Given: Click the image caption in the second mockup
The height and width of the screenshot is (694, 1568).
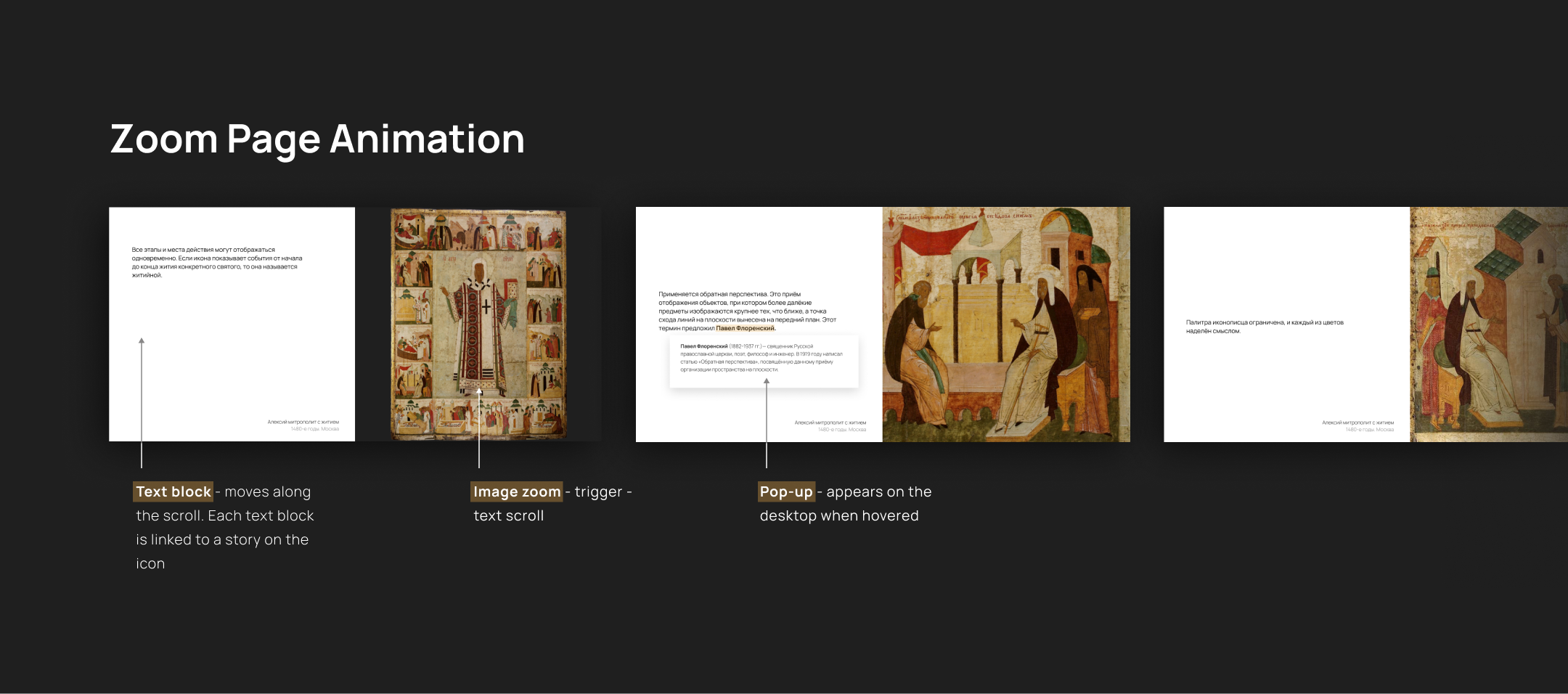Looking at the screenshot, I should tap(830, 425).
